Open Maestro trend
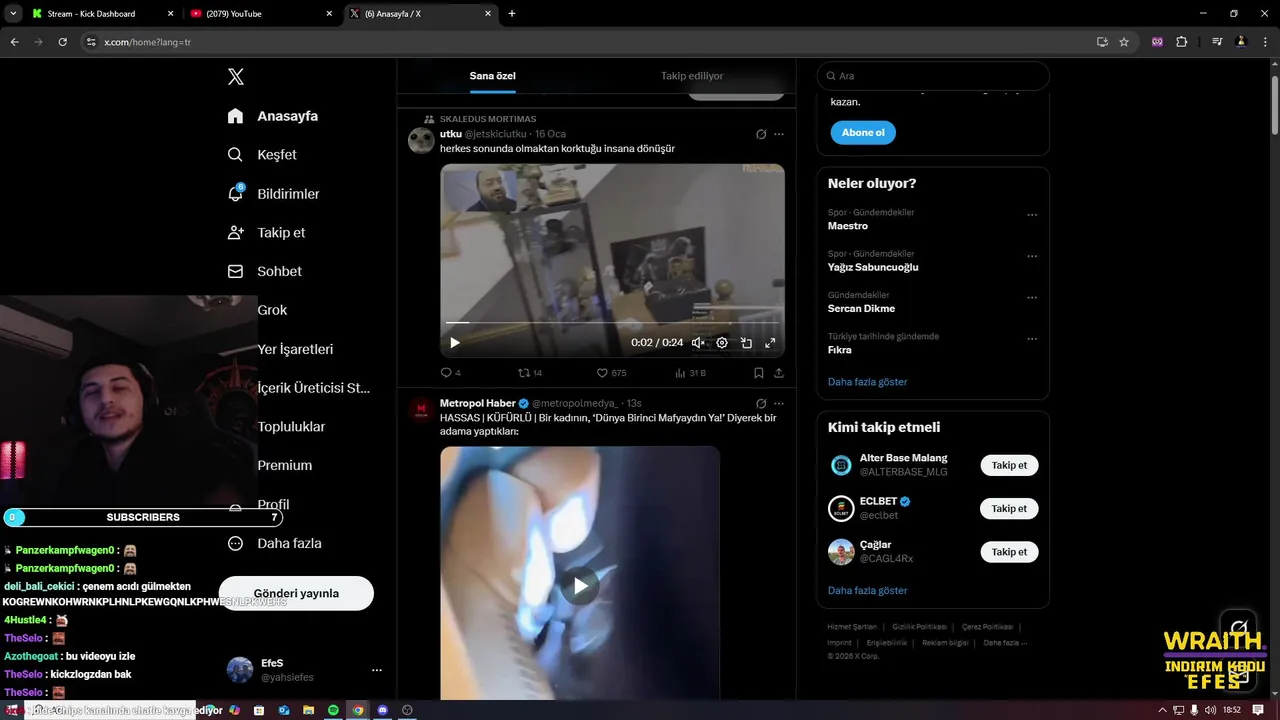This screenshot has height=720, width=1280. [848, 226]
